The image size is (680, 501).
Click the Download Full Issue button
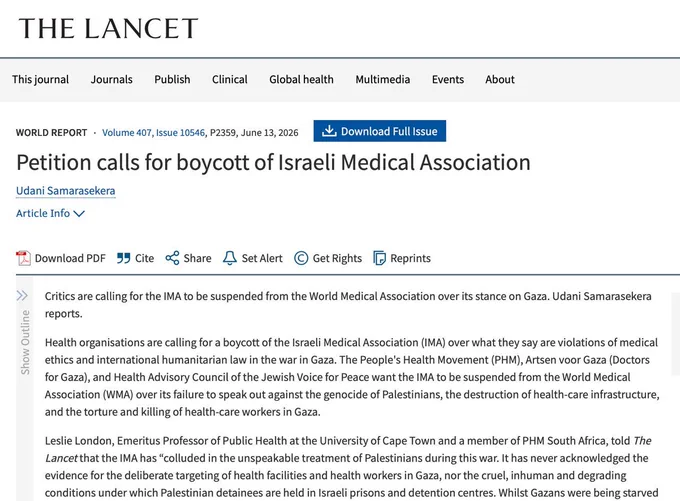pos(379,131)
